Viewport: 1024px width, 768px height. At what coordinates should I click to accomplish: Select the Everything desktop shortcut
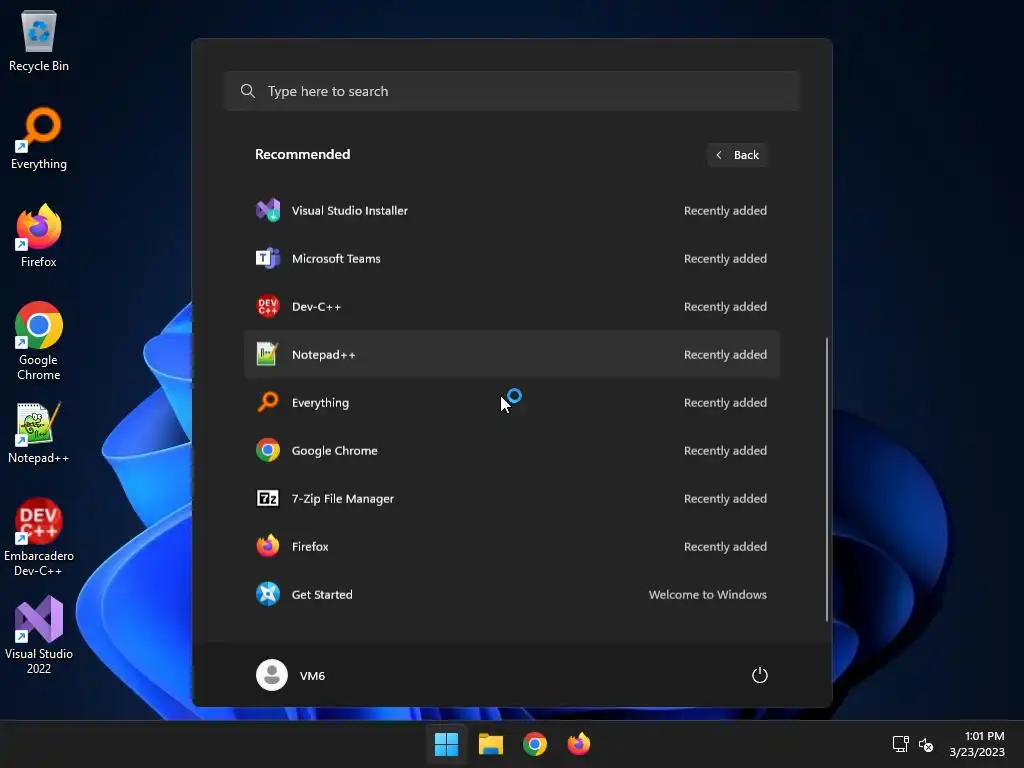39,138
